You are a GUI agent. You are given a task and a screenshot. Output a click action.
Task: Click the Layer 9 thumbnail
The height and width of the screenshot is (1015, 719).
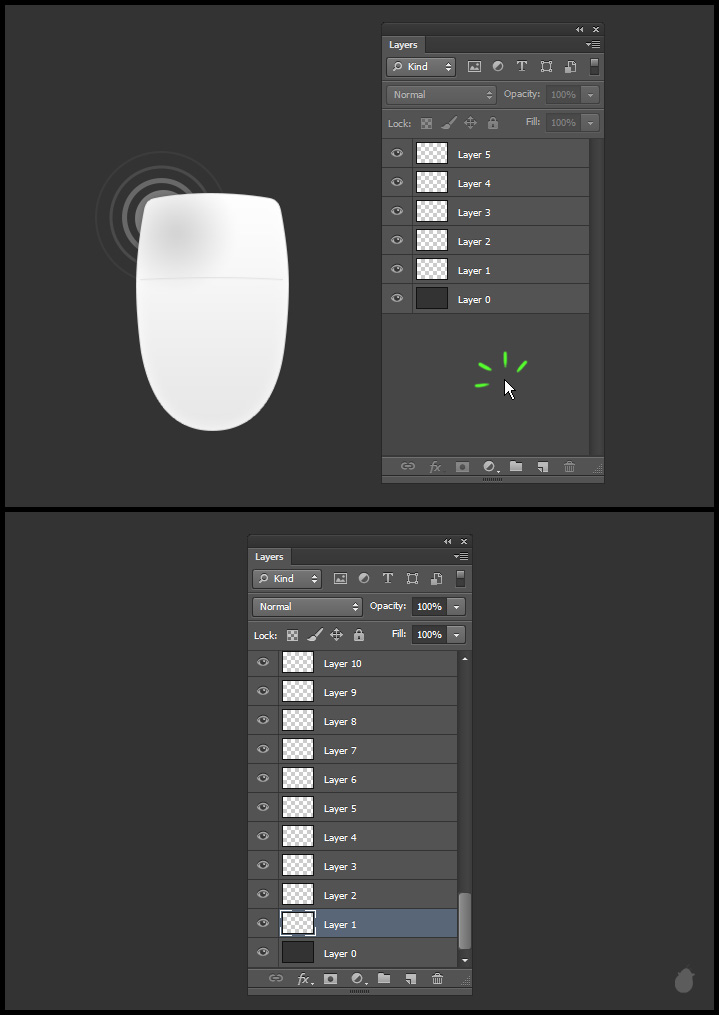click(298, 691)
